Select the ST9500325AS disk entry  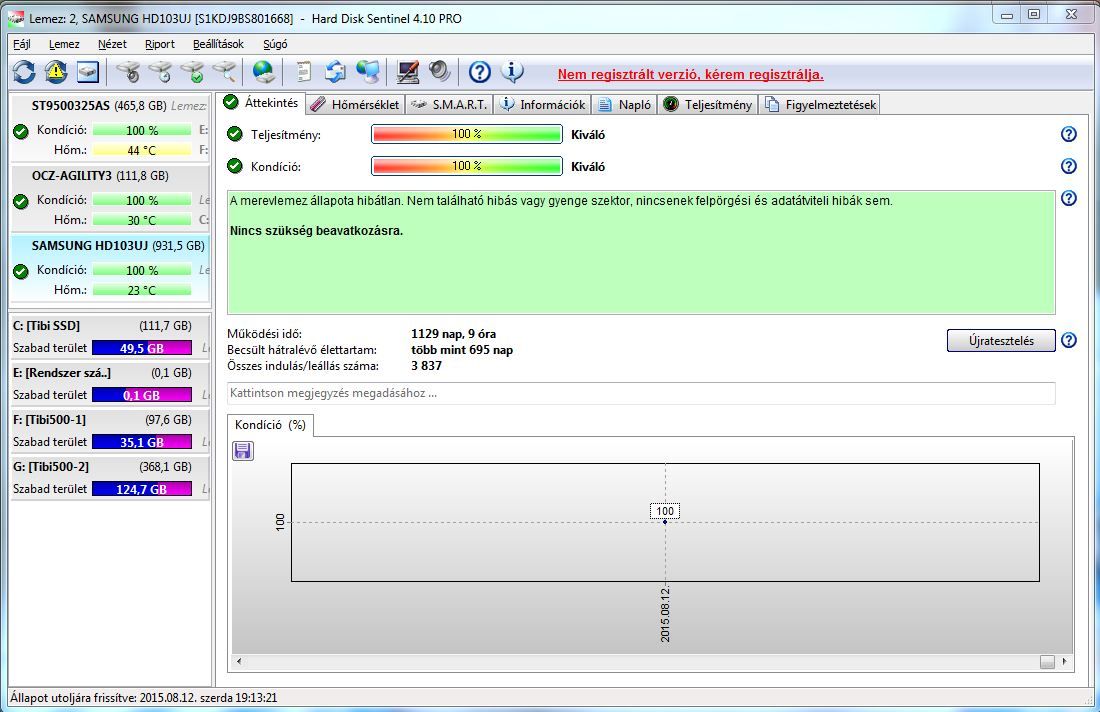[x=110, y=128]
